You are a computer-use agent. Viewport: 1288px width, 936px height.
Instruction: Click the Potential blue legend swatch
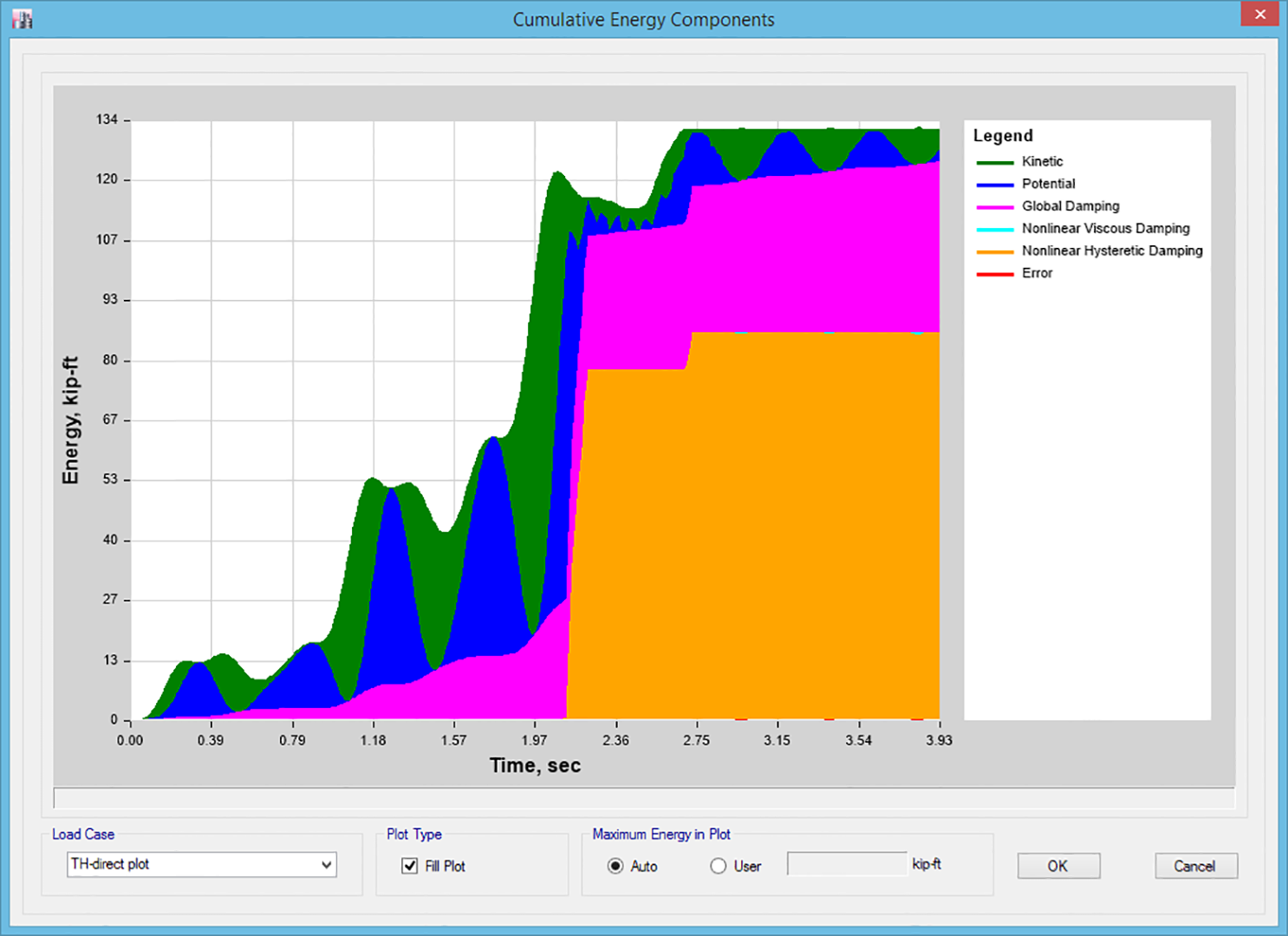(x=995, y=185)
